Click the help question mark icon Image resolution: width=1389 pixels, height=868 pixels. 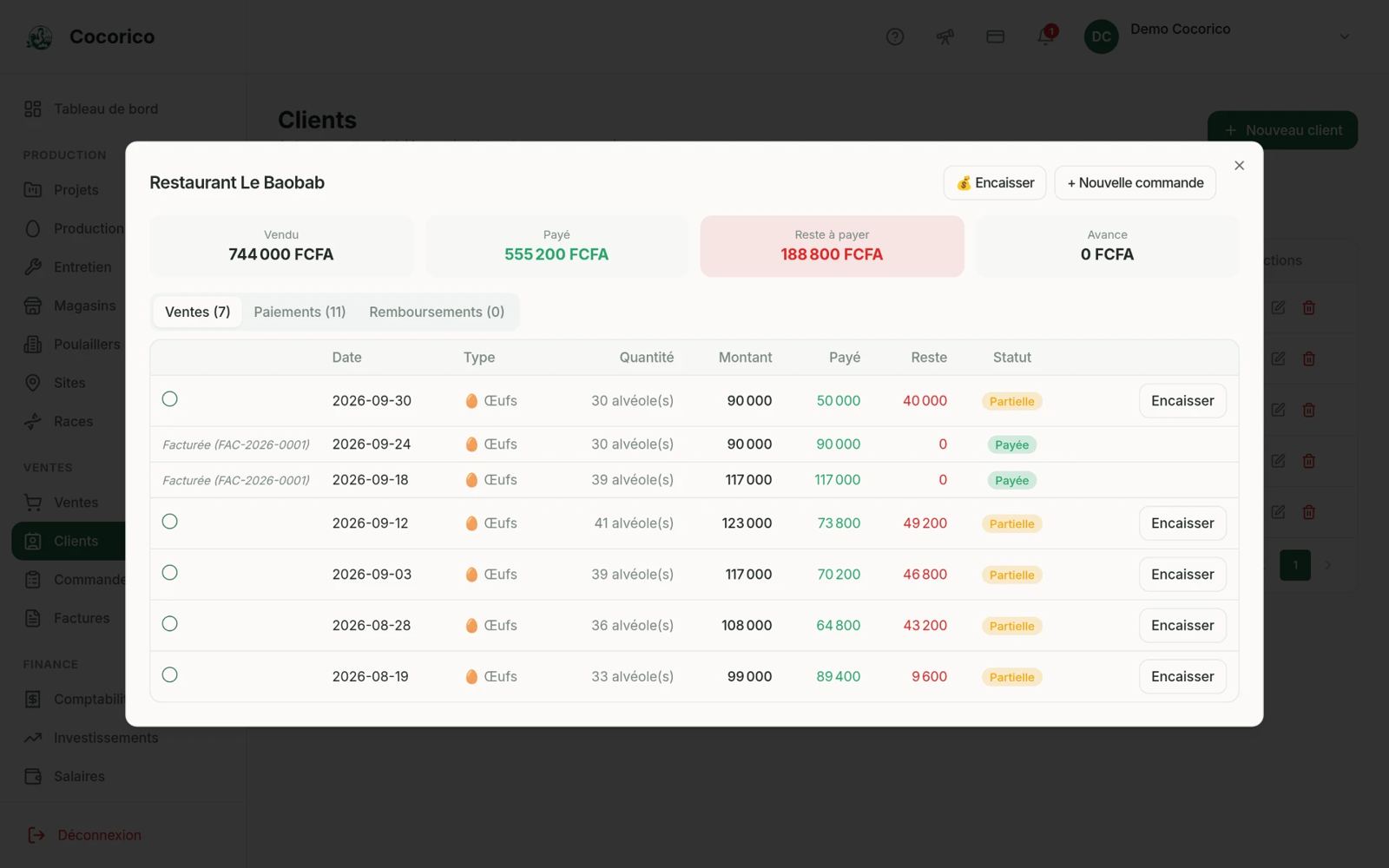click(x=895, y=36)
